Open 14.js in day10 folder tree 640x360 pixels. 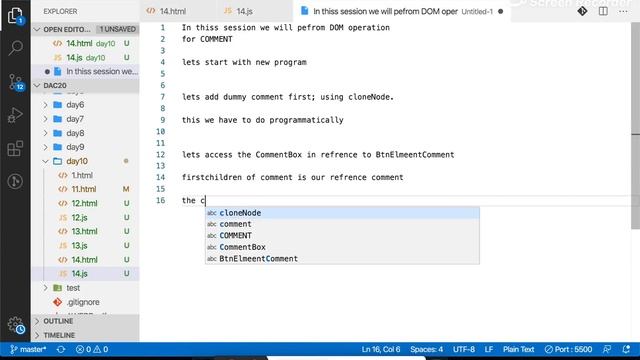85,274
